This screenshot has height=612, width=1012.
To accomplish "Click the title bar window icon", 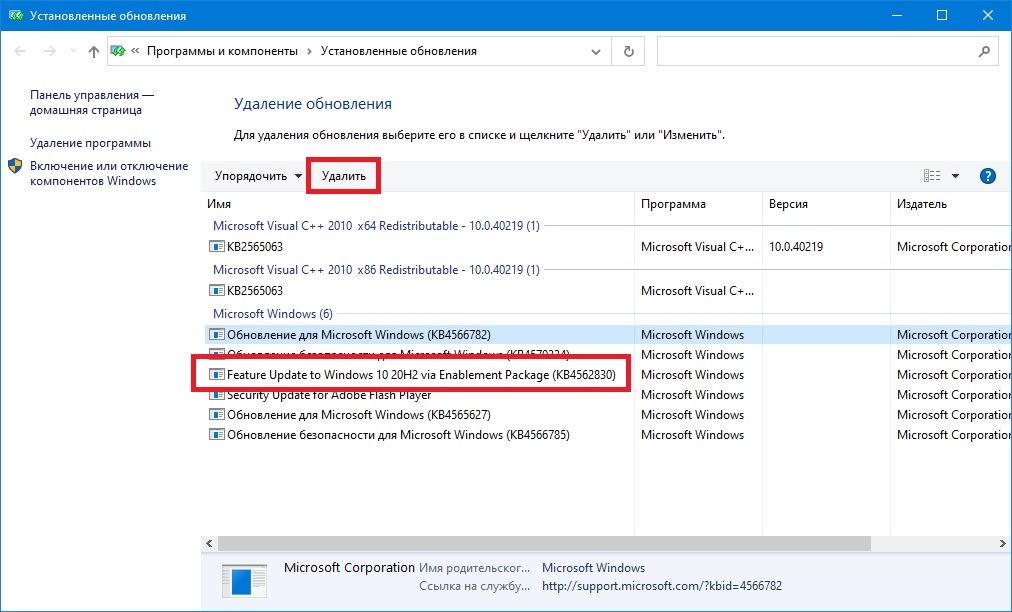I will click(15, 15).
